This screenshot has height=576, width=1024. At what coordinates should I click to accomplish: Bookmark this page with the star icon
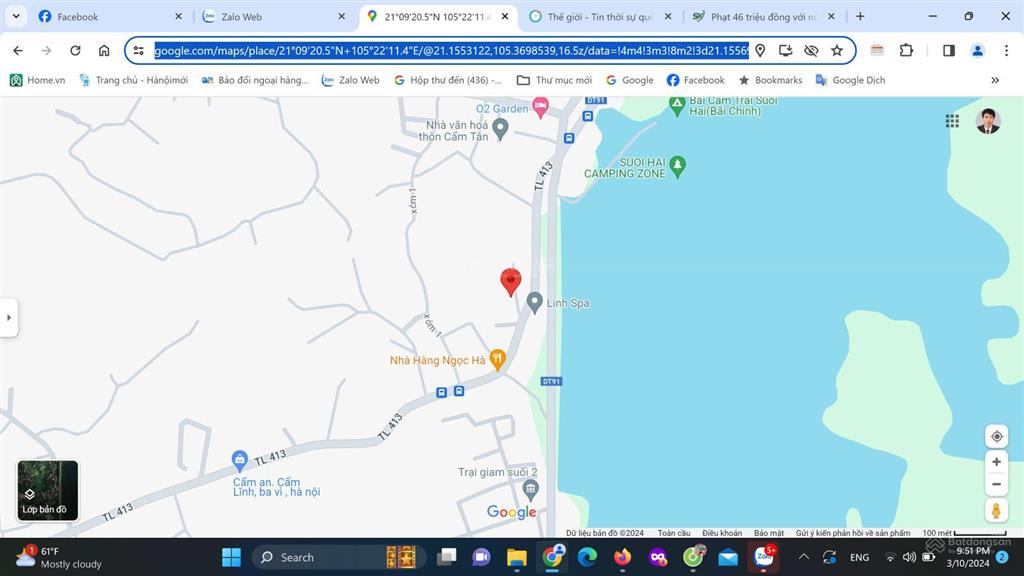click(x=837, y=51)
